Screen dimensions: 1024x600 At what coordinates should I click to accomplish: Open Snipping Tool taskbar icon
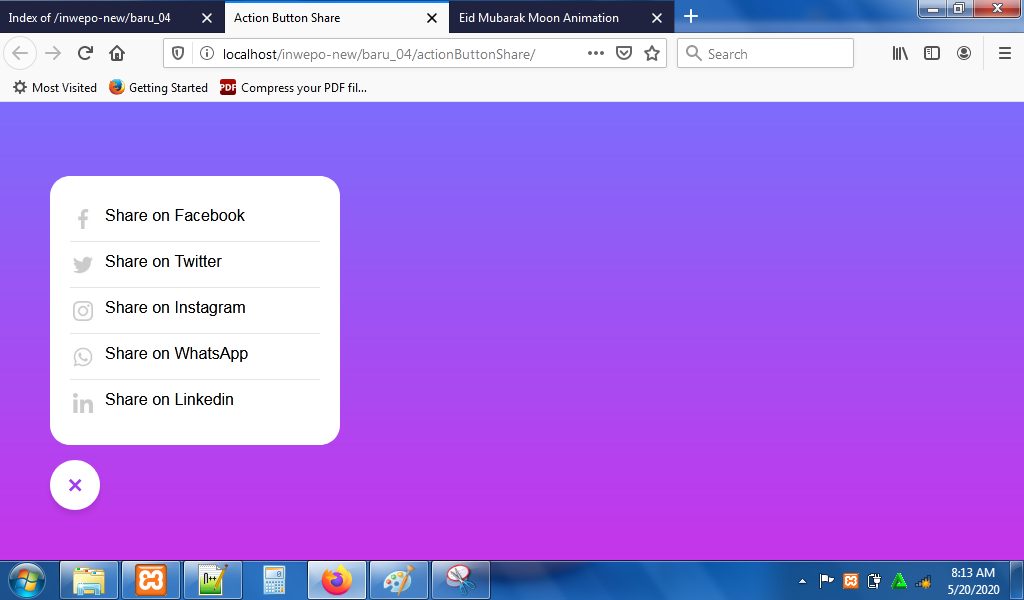pos(461,580)
